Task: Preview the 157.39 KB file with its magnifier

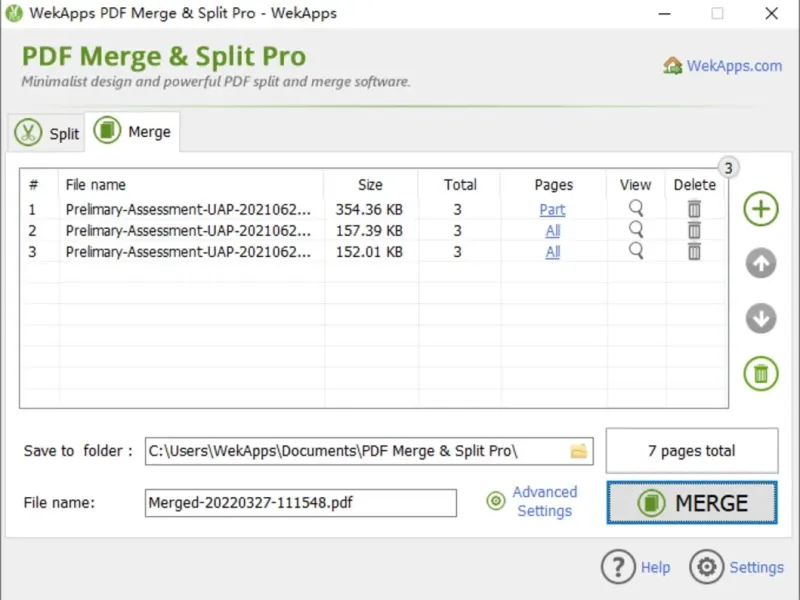Action: pos(636,230)
